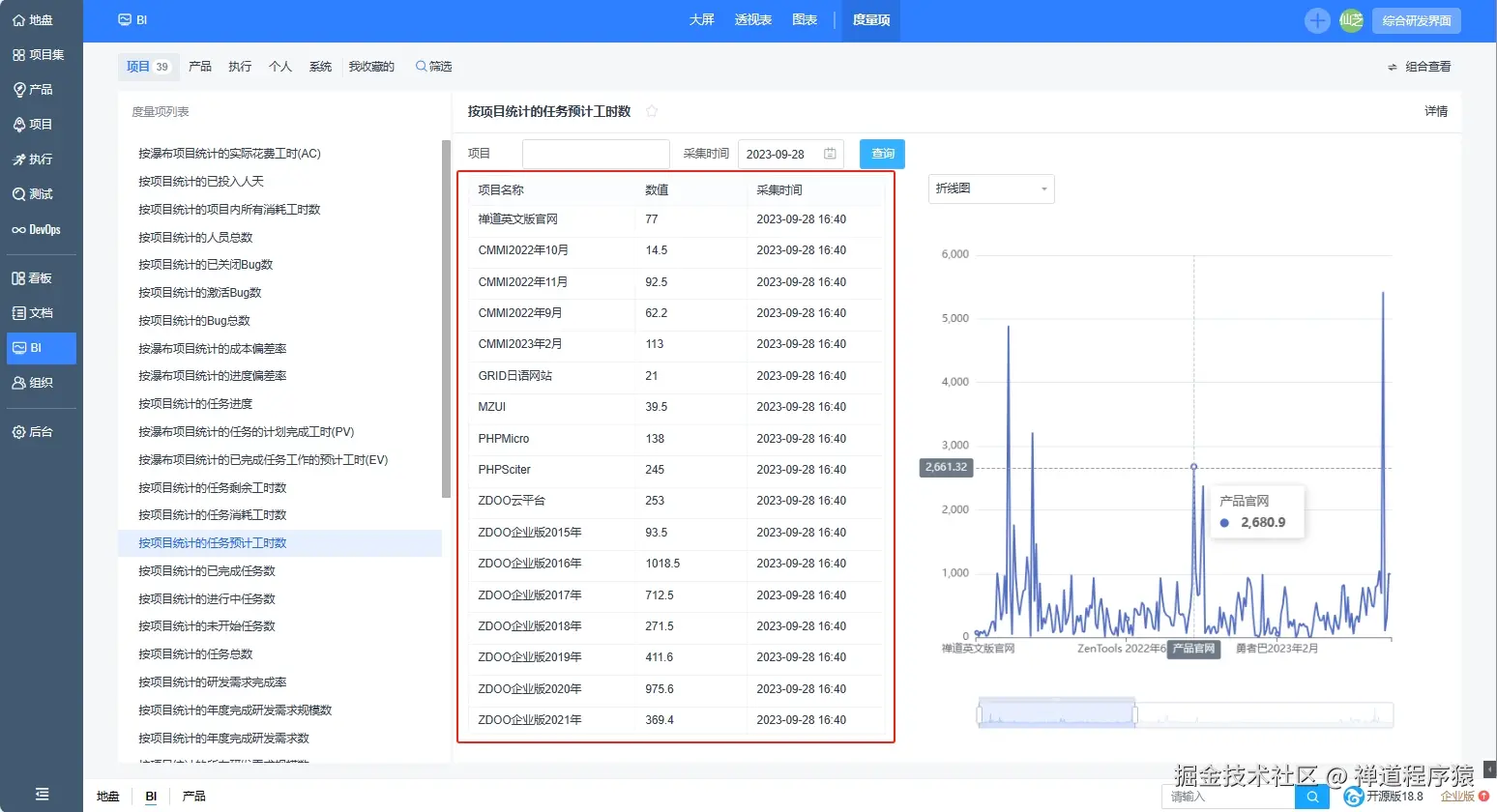Open the 折线图 chart type dropdown

tap(991, 188)
